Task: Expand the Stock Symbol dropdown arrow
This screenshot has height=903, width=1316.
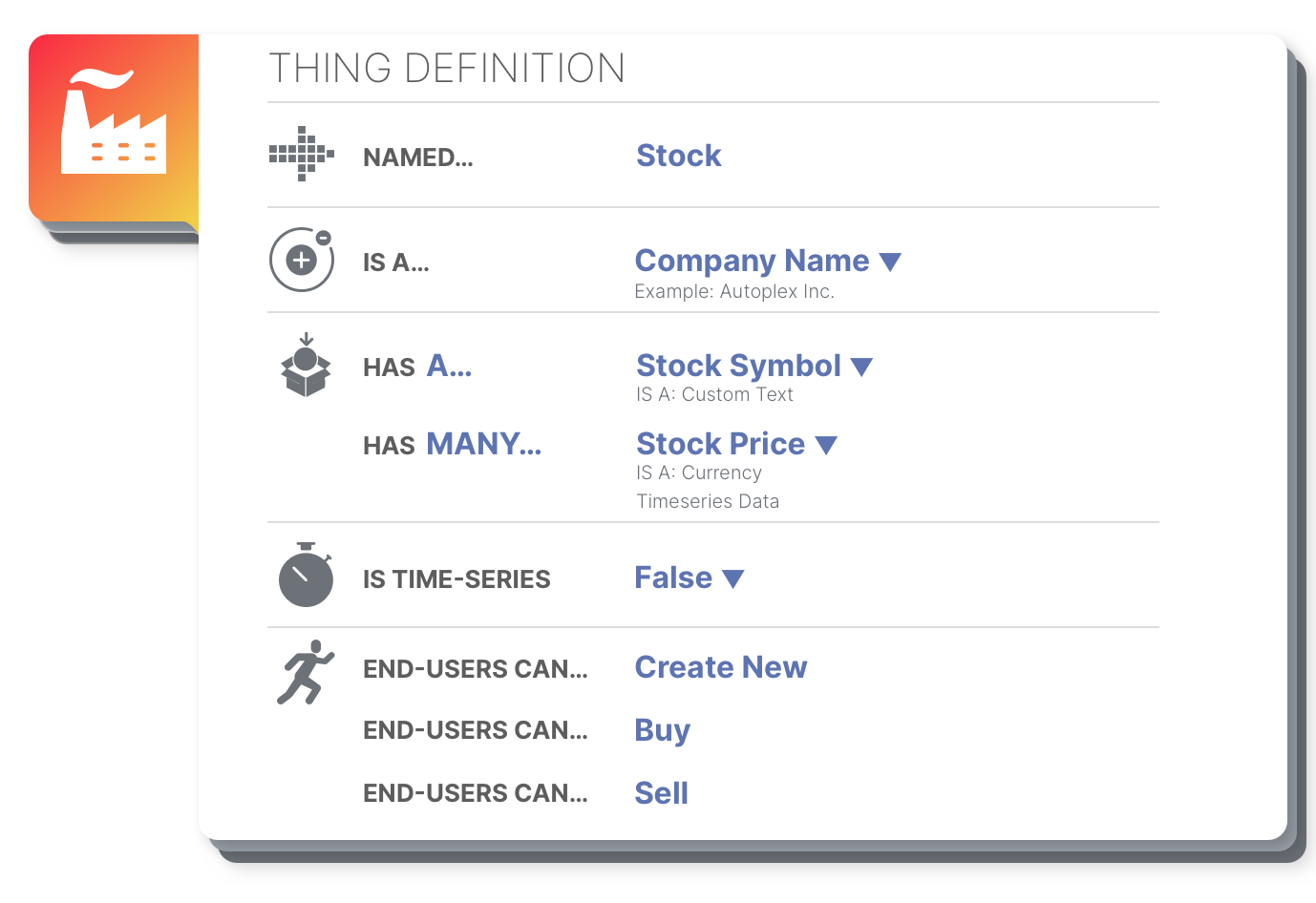Action: pyautogui.click(x=861, y=367)
